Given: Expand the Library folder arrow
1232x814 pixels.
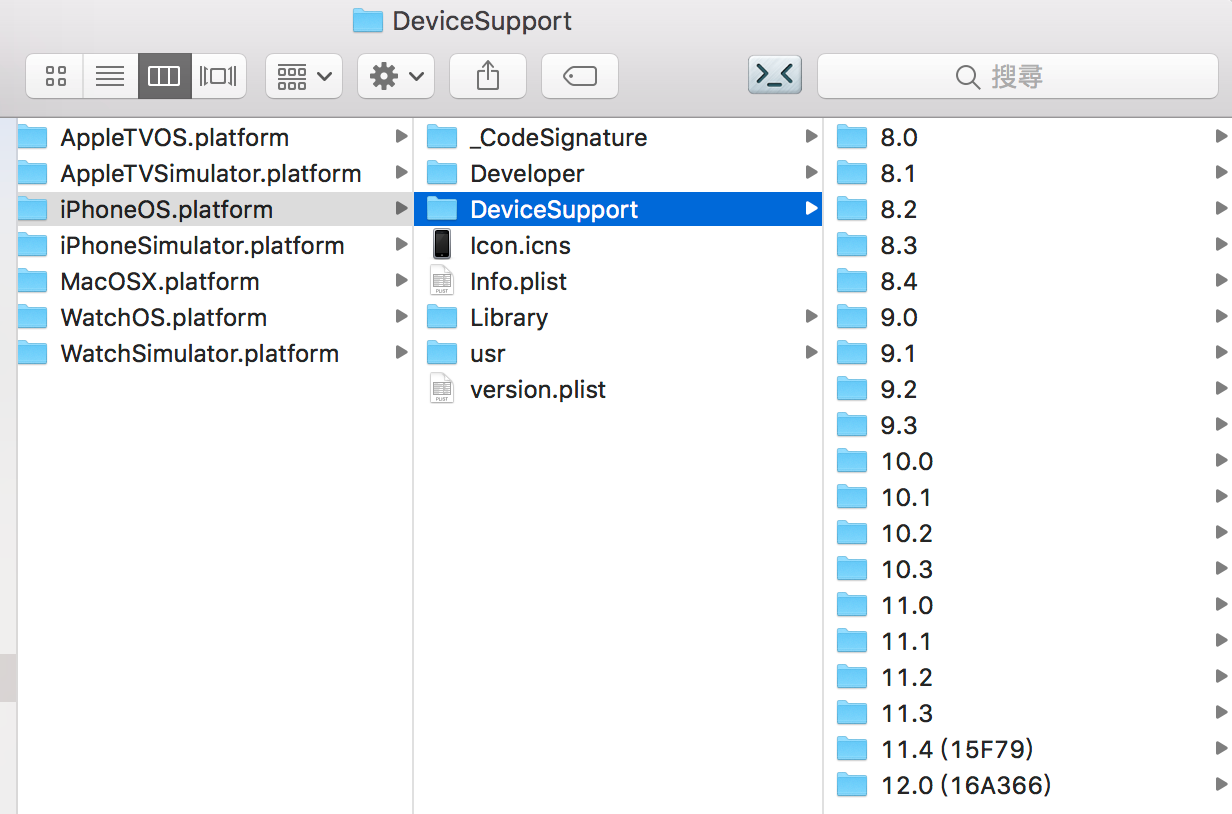Looking at the screenshot, I should [x=811, y=317].
